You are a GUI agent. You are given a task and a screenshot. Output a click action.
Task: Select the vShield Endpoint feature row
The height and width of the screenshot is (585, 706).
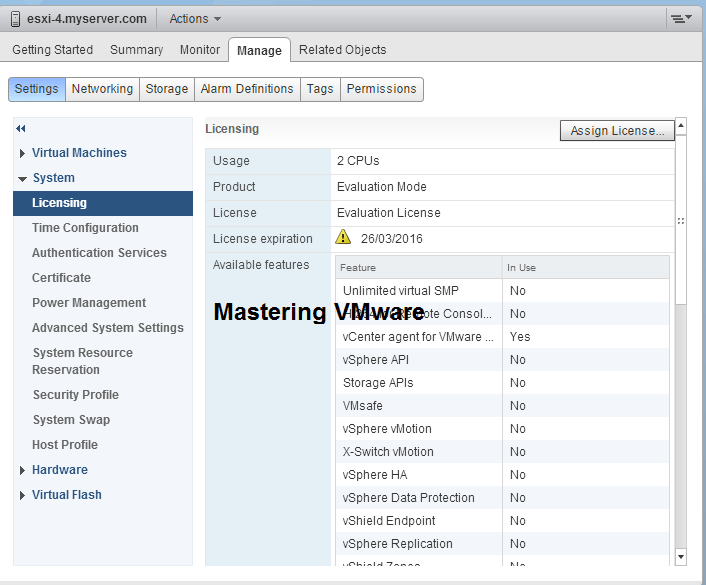[502, 520]
